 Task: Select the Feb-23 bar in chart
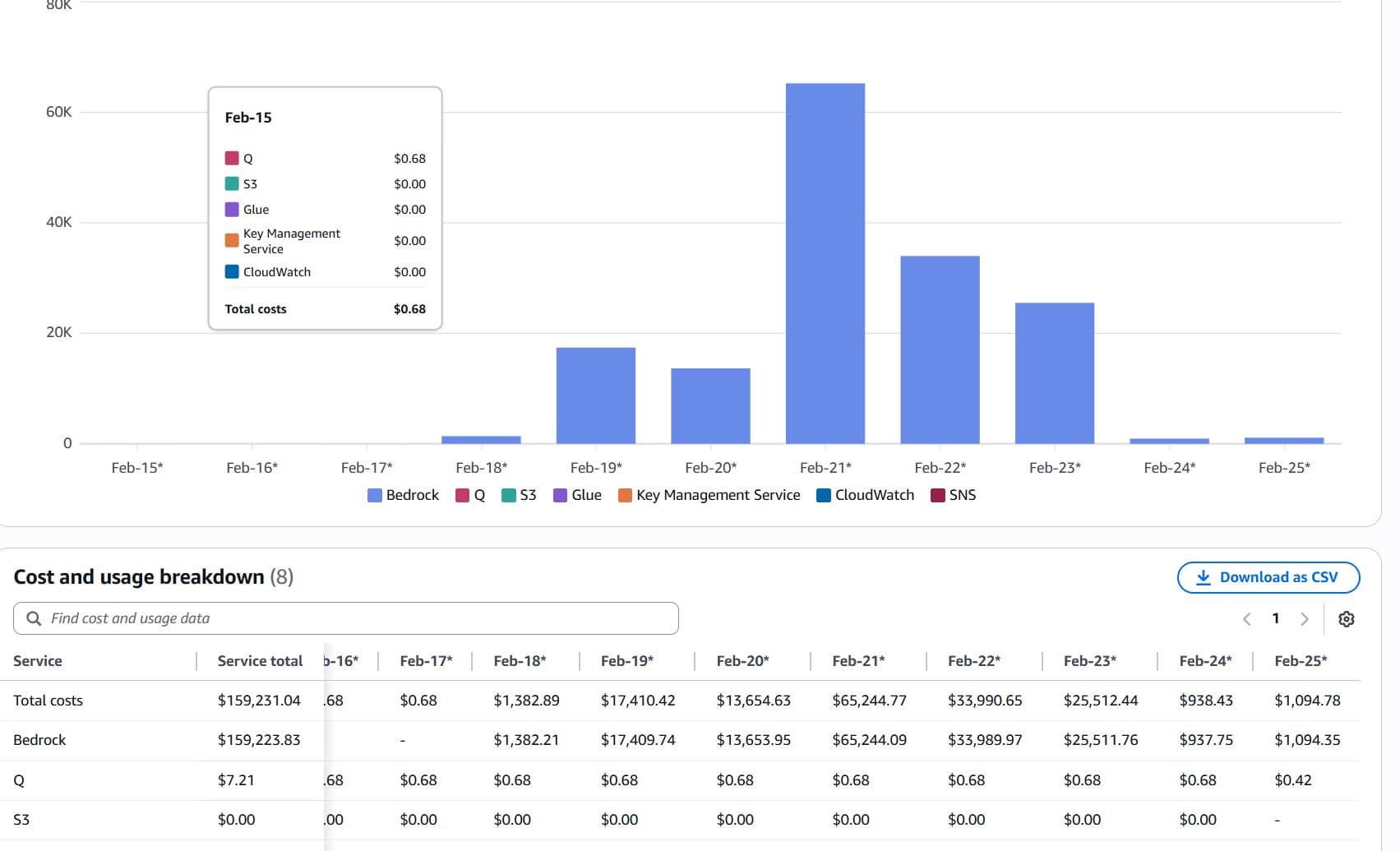1055,373
